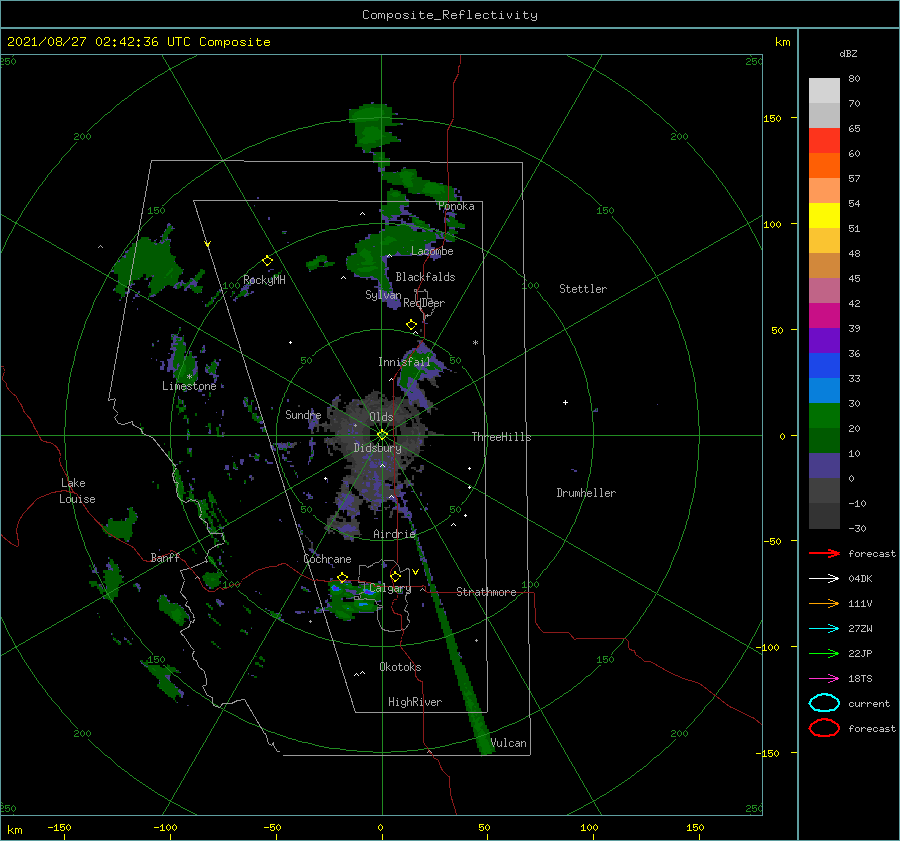
Task: Select the vivid orange legend color swatch
Action: pyautogui.click(x=824, y=165)
